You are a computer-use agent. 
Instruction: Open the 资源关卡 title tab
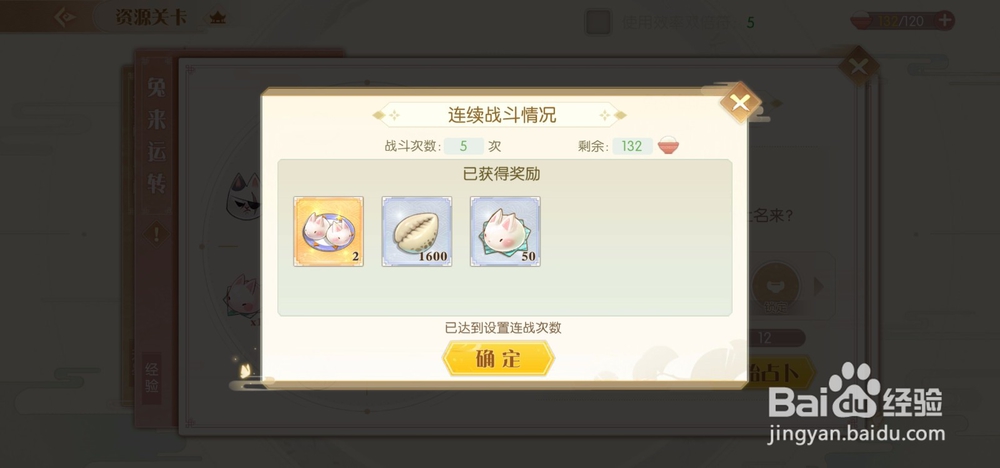click(x=151, y=17)
